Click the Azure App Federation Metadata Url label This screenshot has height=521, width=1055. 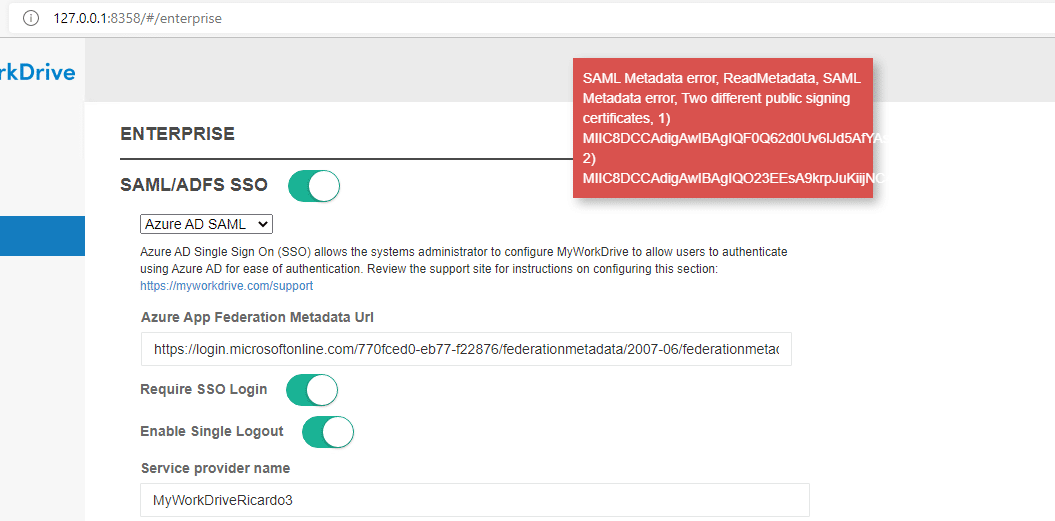pyautogui.click(x=257, y=318)
